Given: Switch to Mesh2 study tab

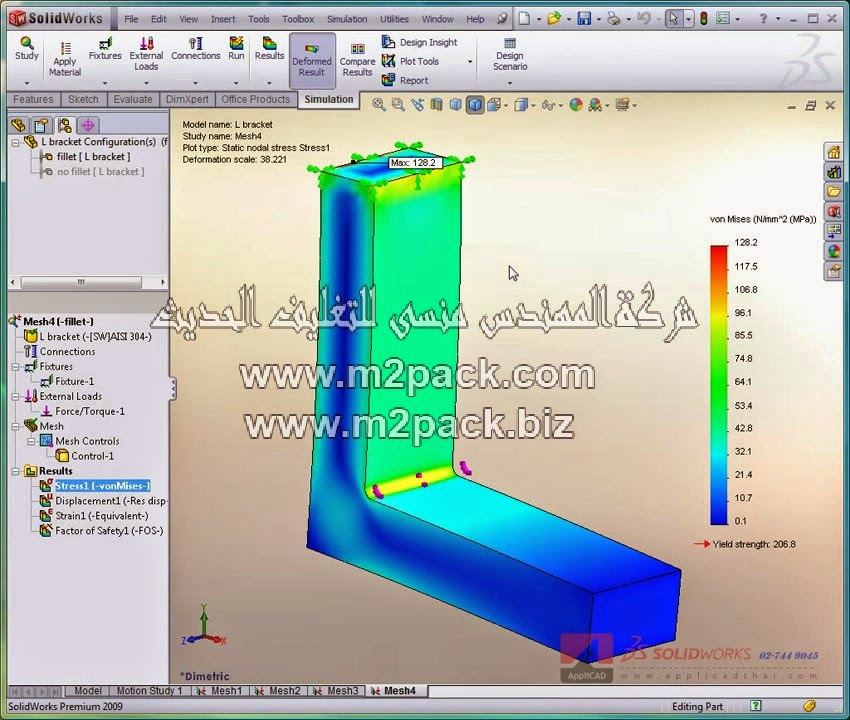Looking at the screenshot, I should click(x=278, y=691).
